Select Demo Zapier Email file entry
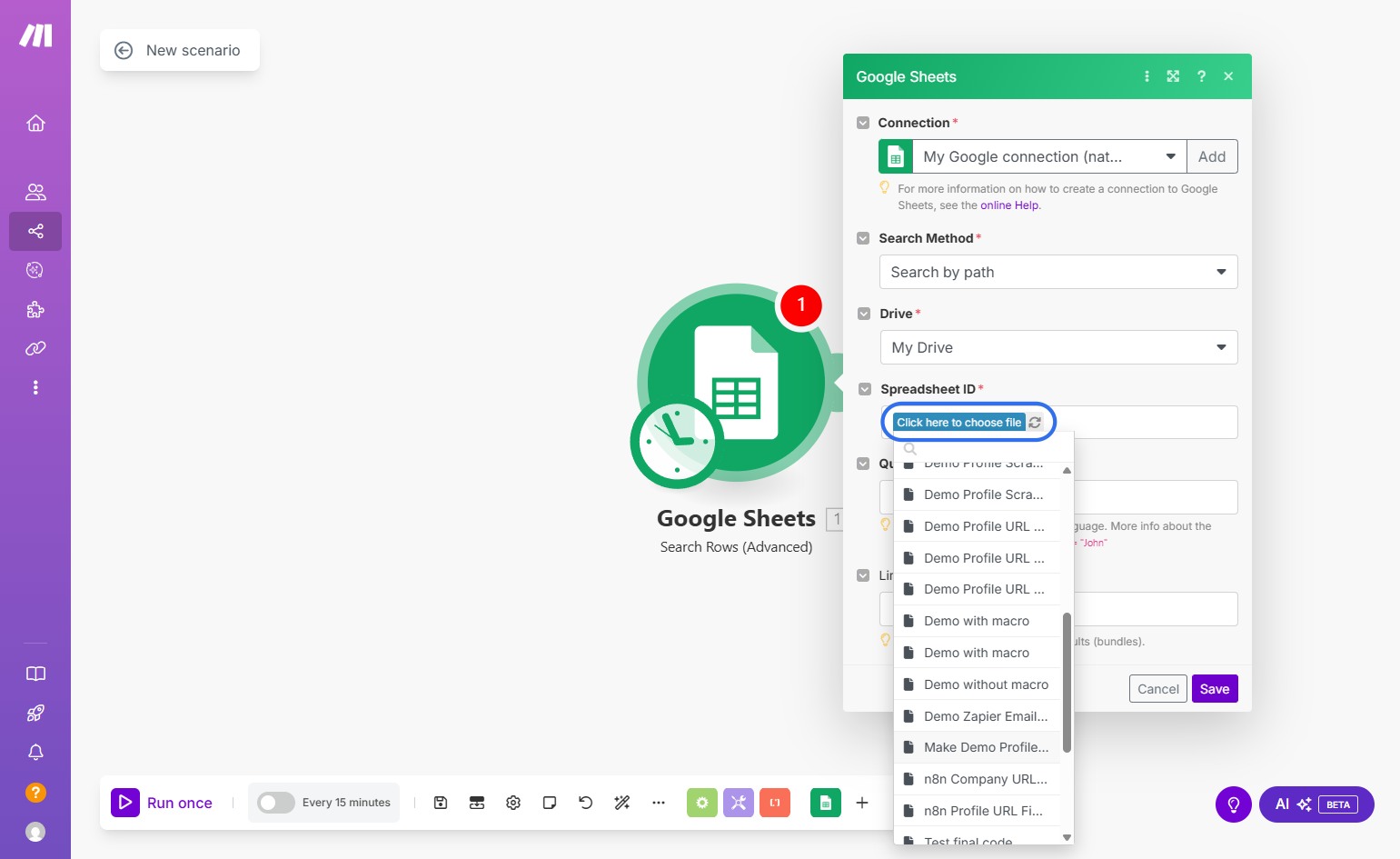The height and width of the screenshot is (859, 1400). click(x=978, y=716)
